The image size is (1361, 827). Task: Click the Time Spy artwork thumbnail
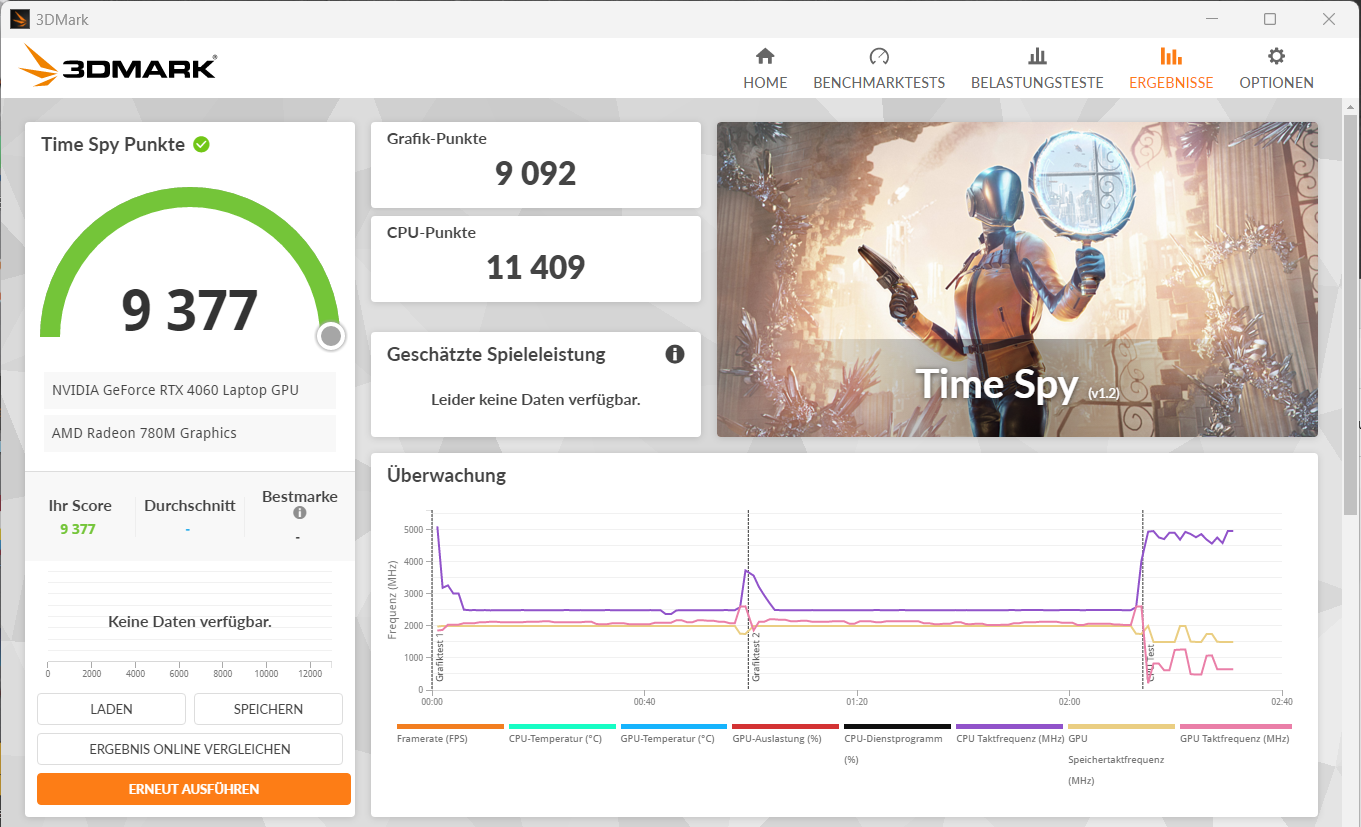1017,280
